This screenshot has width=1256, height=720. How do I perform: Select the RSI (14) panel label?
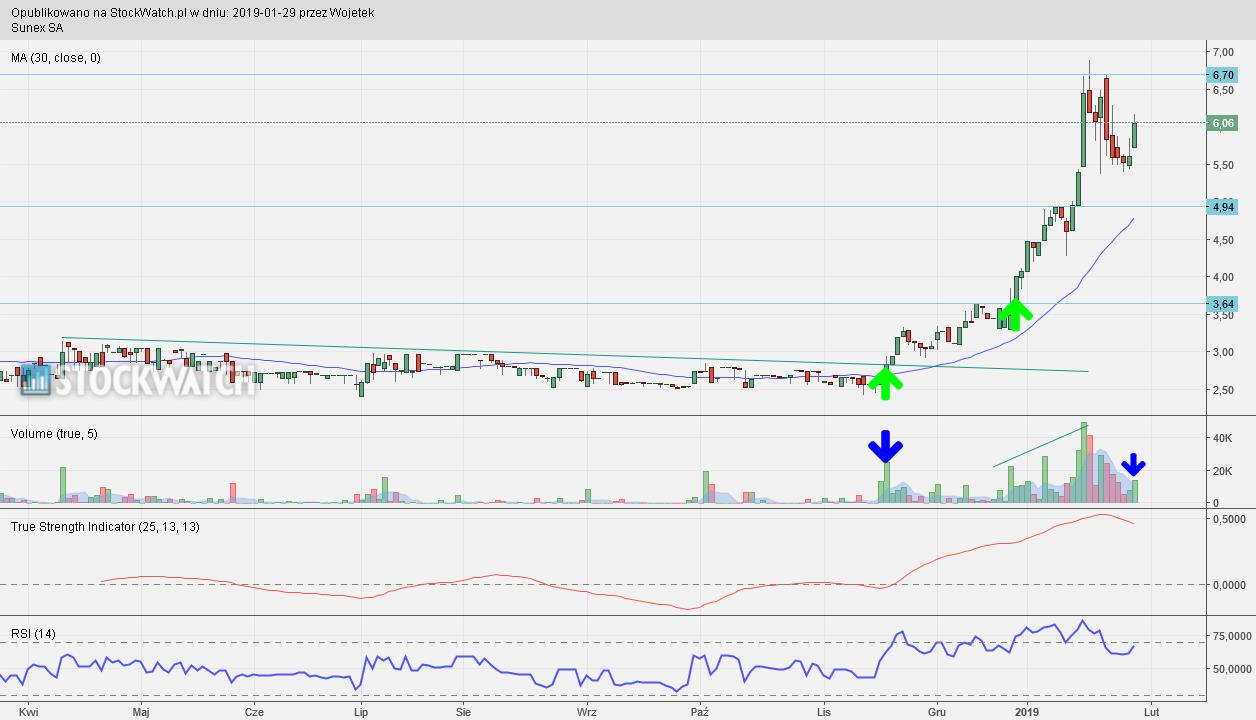pyautogui.click(x=33, y=633)
